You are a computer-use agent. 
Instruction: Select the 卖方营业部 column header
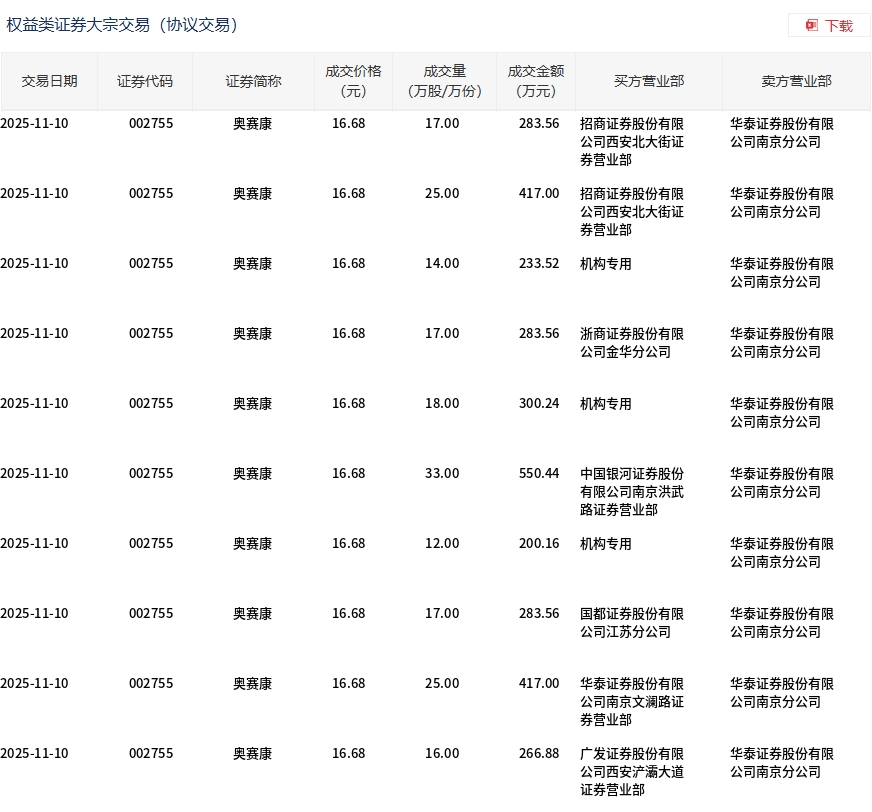point(796,81)
